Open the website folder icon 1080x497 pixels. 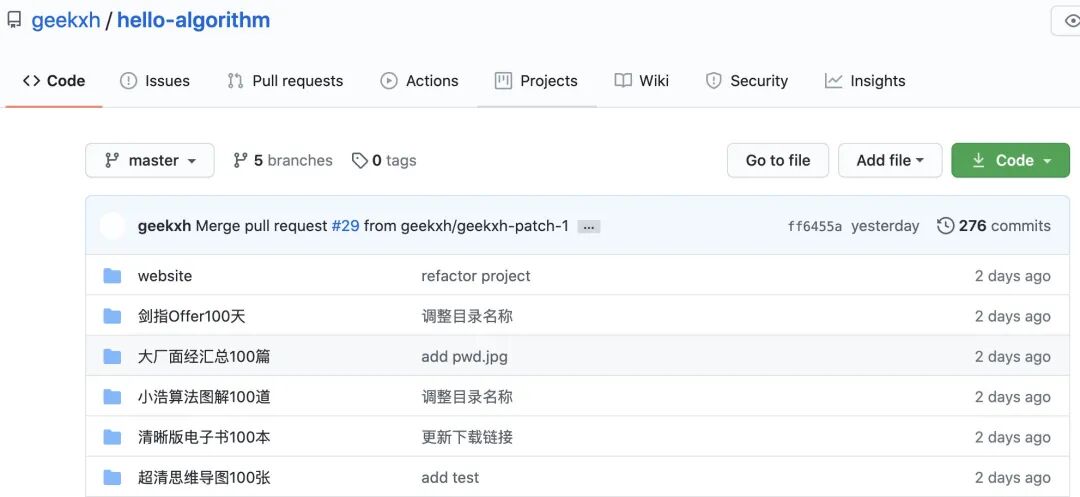click(x=112, y=276)
